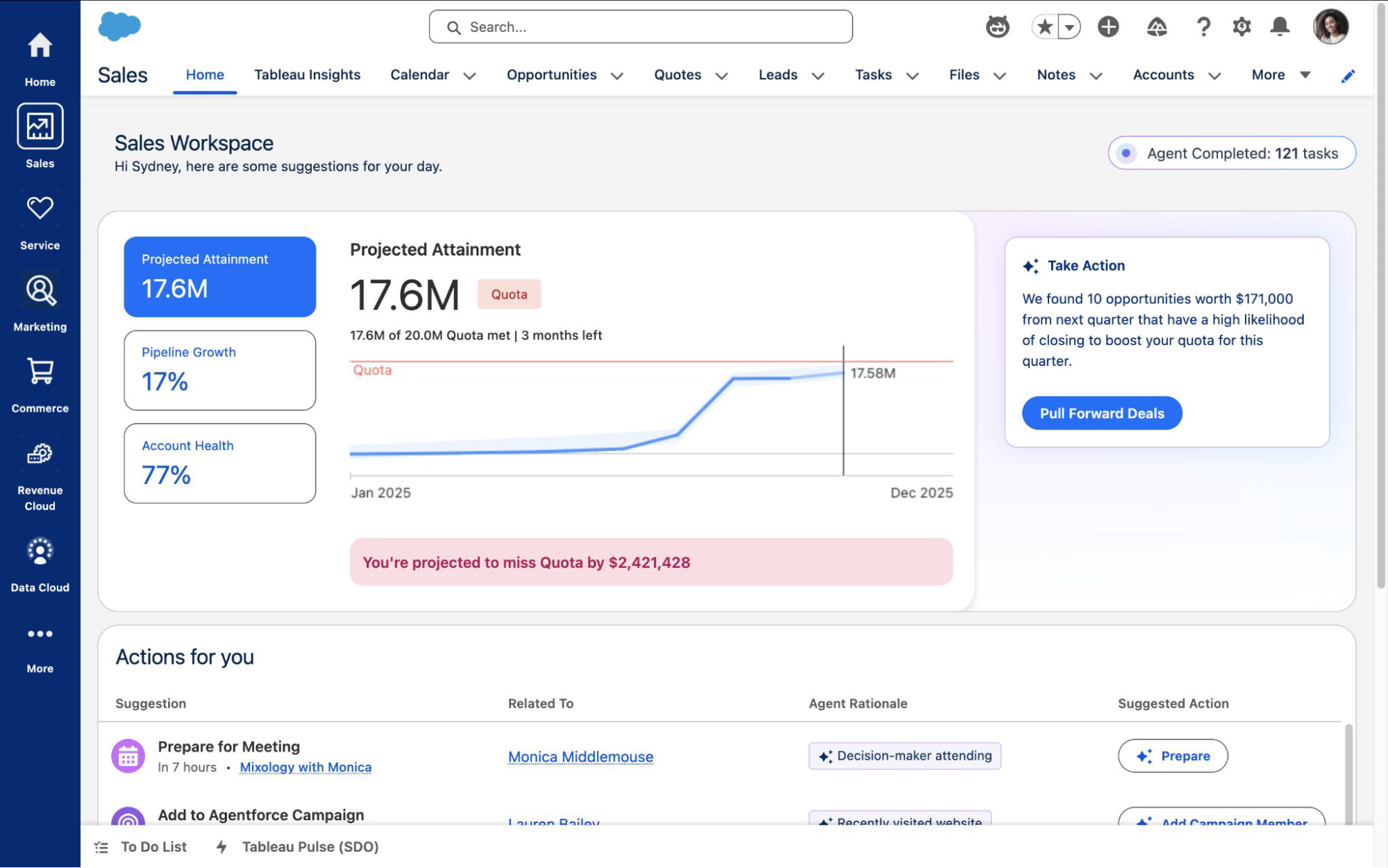Image resolution: width=1388 pixels, height=868 pixels.
Task: Select the Pipeline Growth metric card
Action: [x=219, y=369]
